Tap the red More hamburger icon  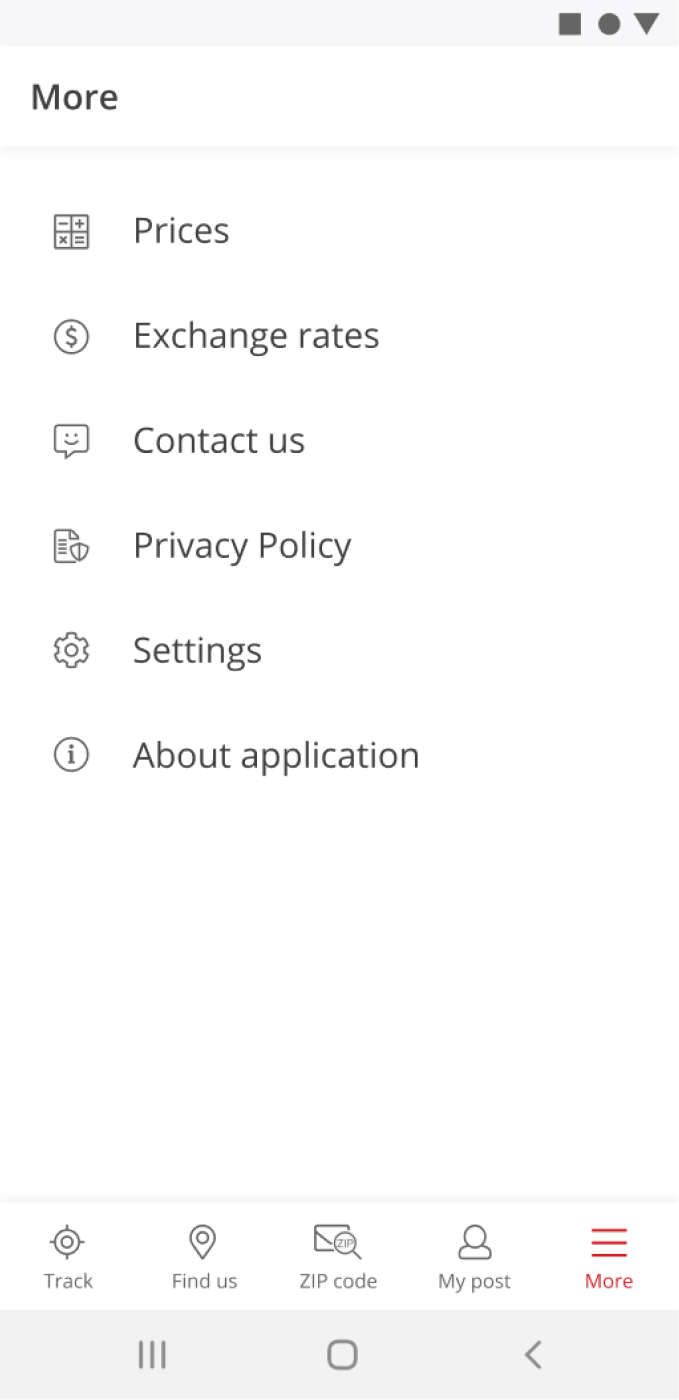(x=609, y=1242)
